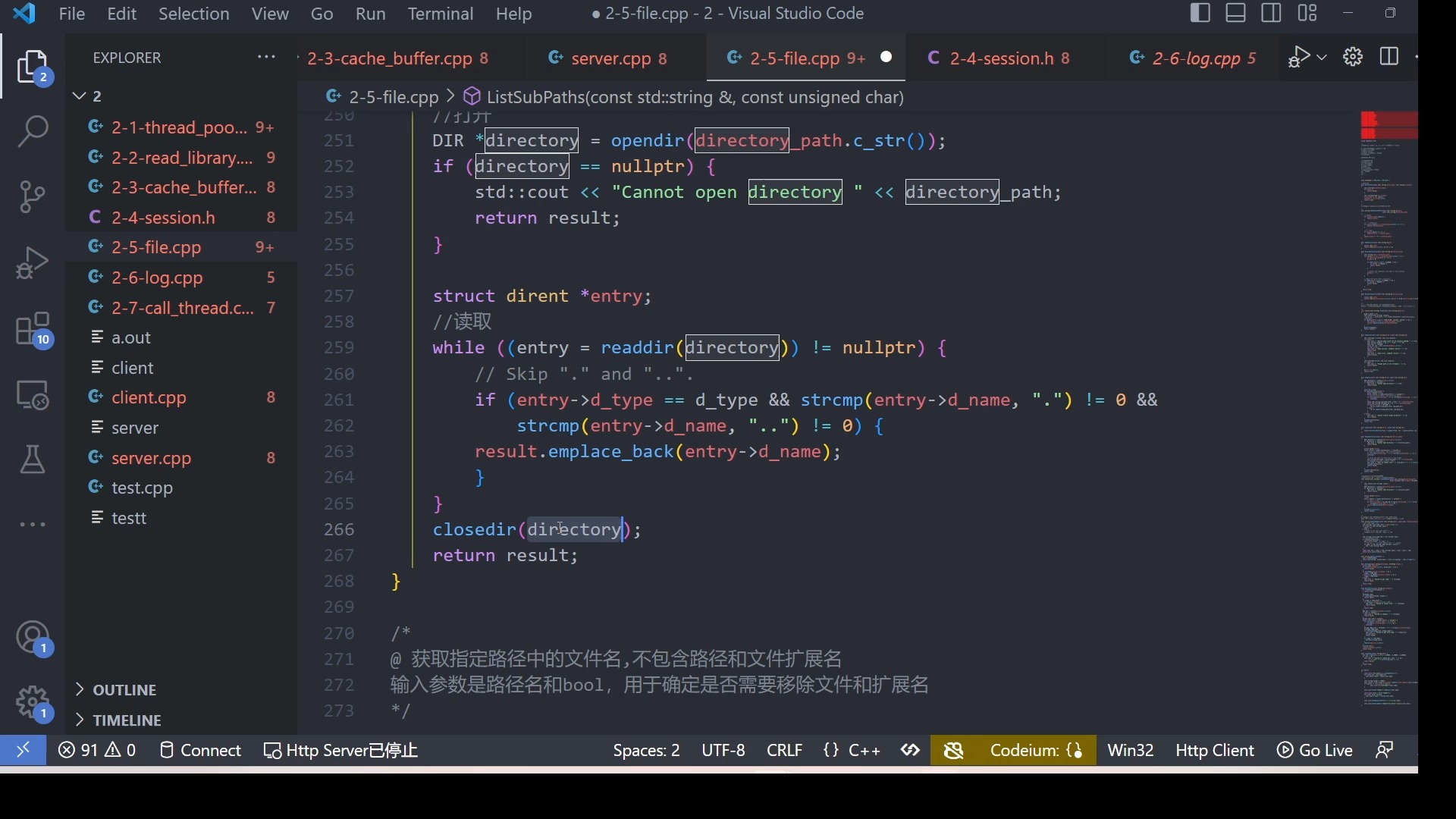Open test.cpp in Explorer
1456x819 pixels.
(182, 488)
